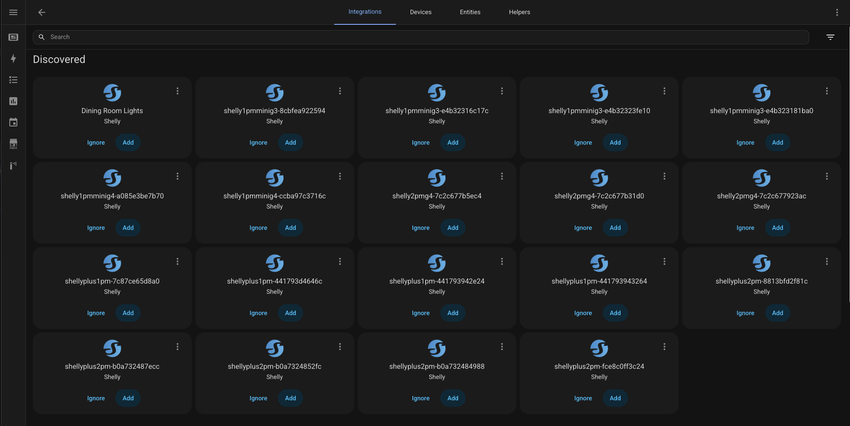Image resolution: width=850 pixels, height=426 pixels.
Task: Ignore shelly1pmminig3-e4b323181ba0 device
Action: (x=745, y=143)
